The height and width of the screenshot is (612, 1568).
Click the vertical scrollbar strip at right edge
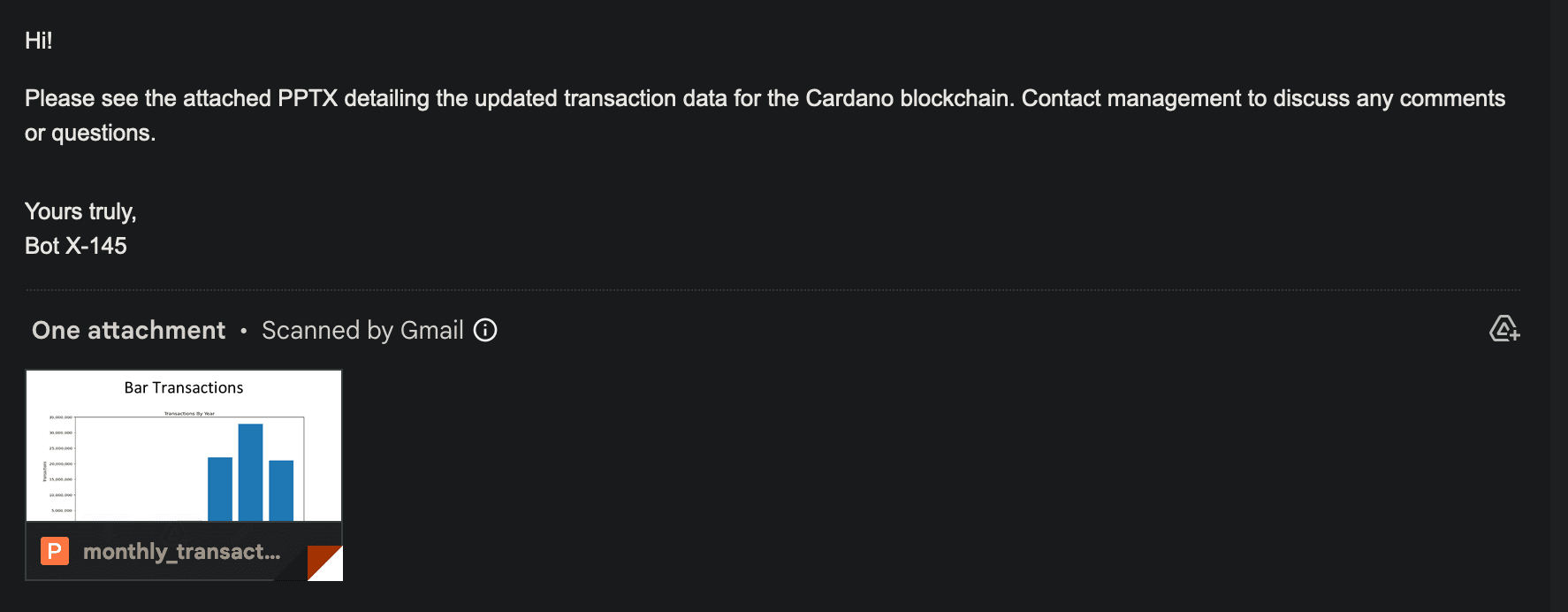click(1559, 306)
